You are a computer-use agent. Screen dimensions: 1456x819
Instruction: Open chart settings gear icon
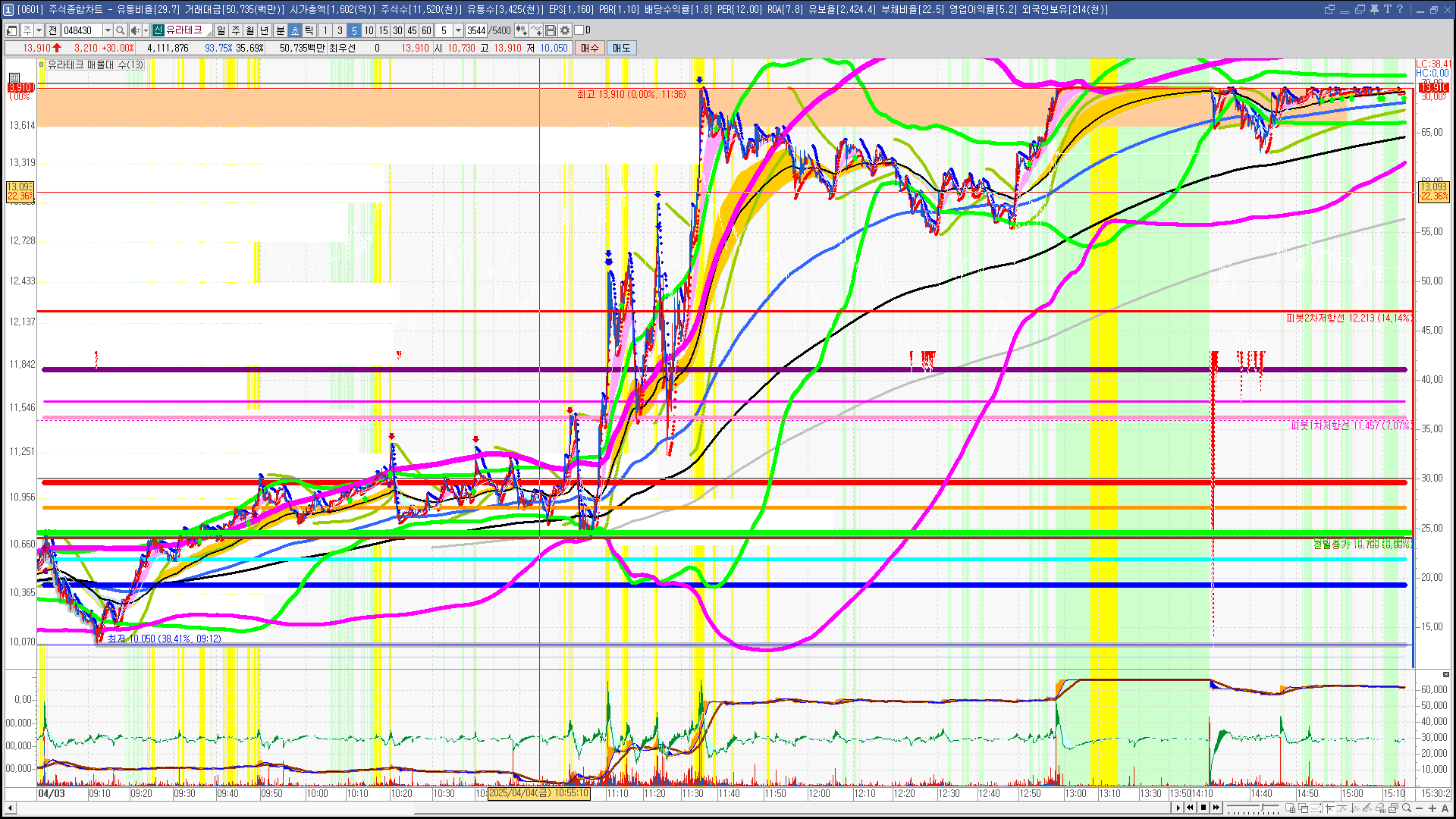pyautogui.click(x=565, y=30)
